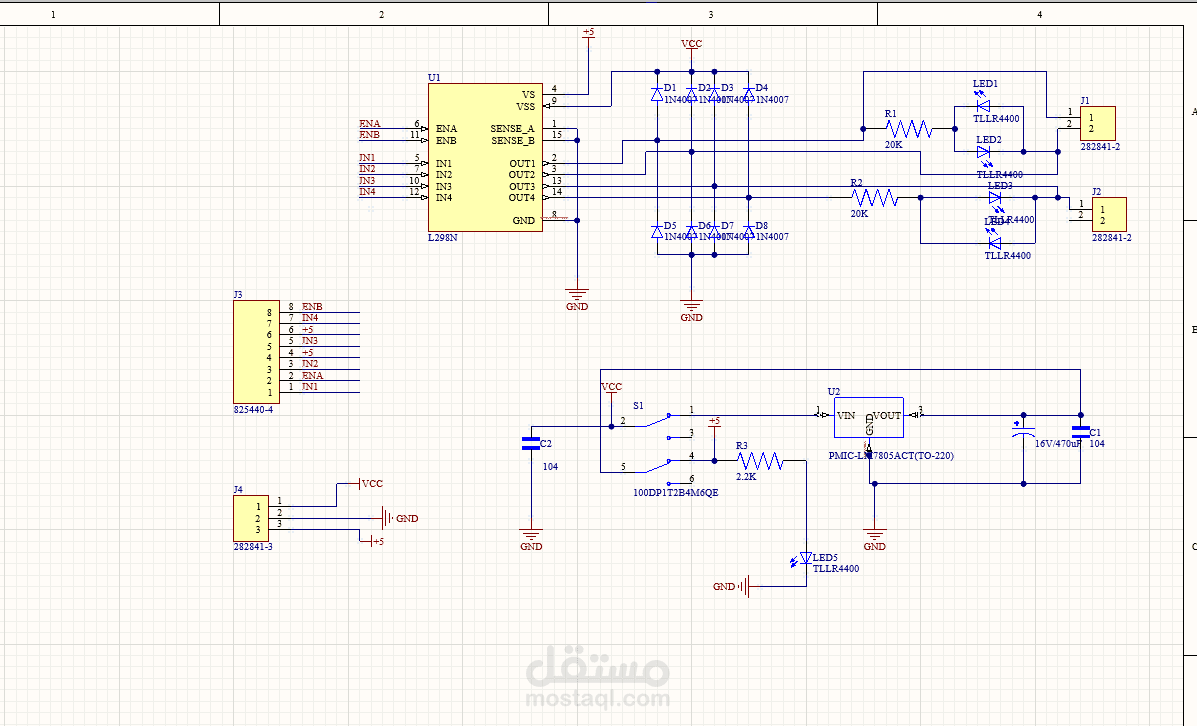The height and width of the screenshot is (726, 1197).
Task: Click the +5 port on J4 pin 3
Action: coord(372,541)
